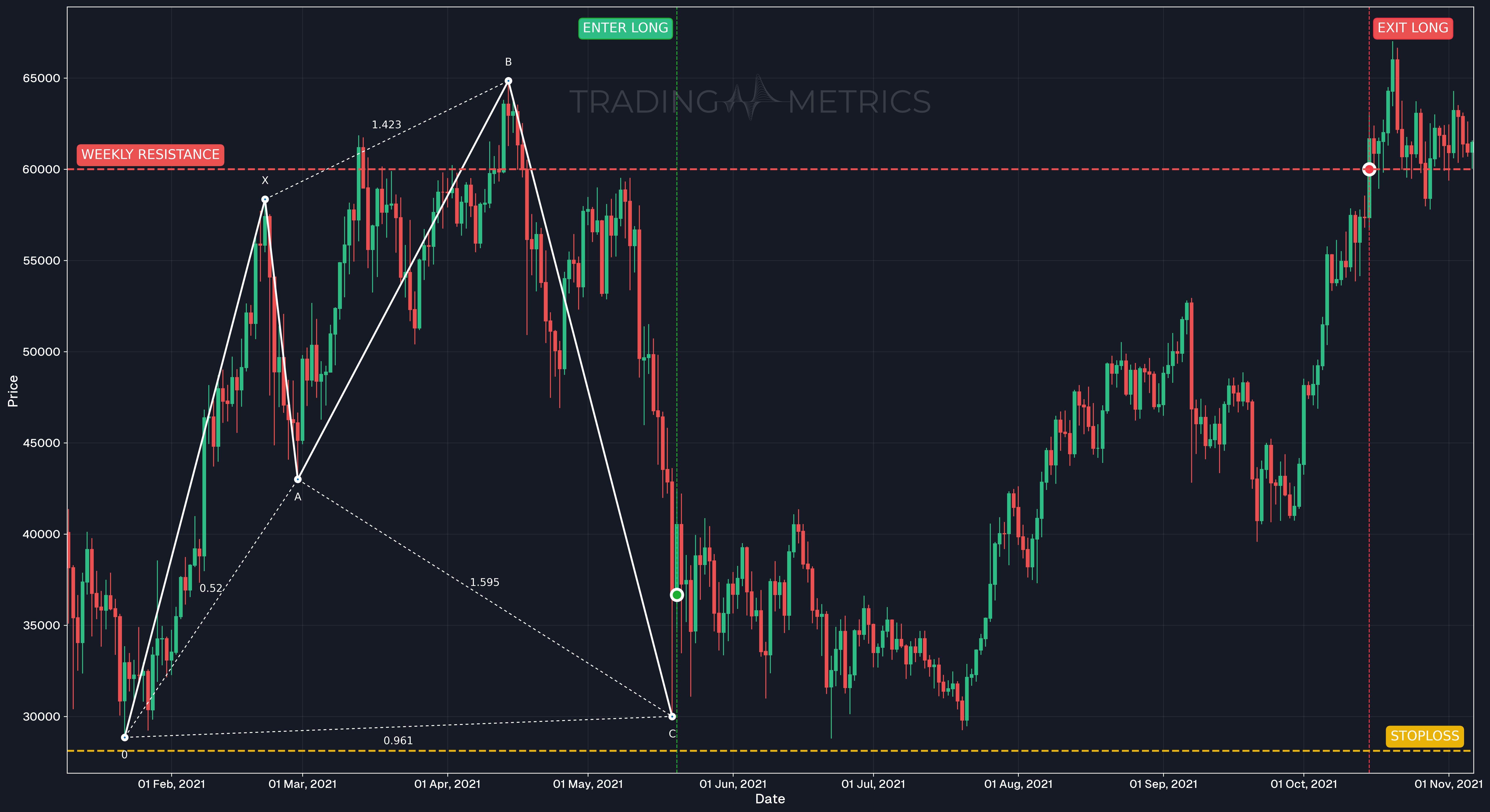
Task: Click the ratio value '0.52'
Action: click(211, 588)
